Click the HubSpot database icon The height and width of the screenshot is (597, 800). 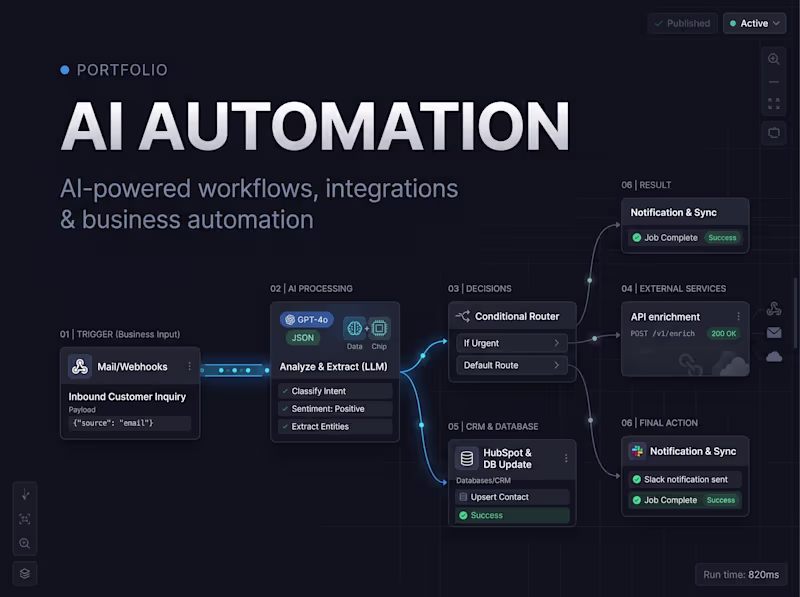coord(466,458)
